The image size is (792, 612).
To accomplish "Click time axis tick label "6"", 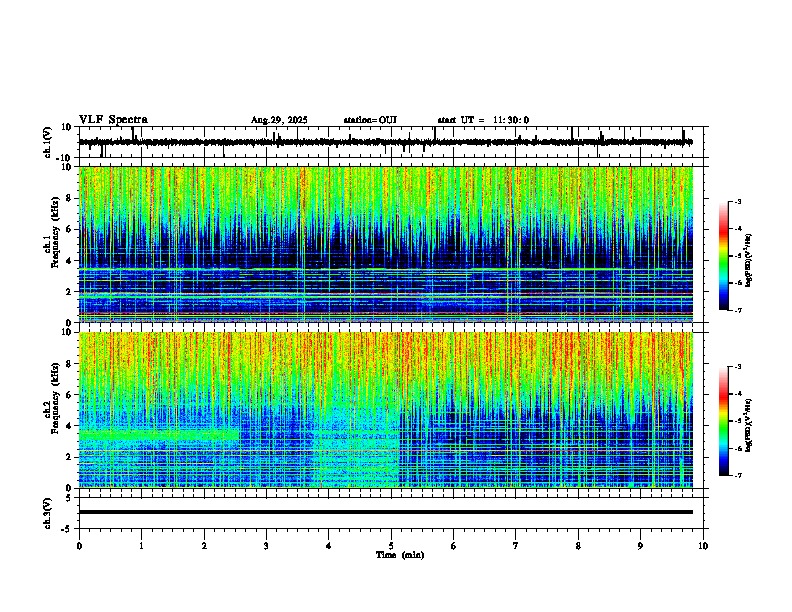I will click(454, 546).
